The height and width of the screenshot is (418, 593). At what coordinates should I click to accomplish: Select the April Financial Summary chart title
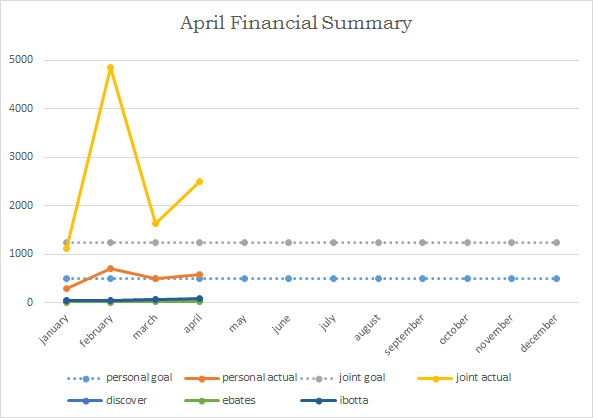[296, 23]
